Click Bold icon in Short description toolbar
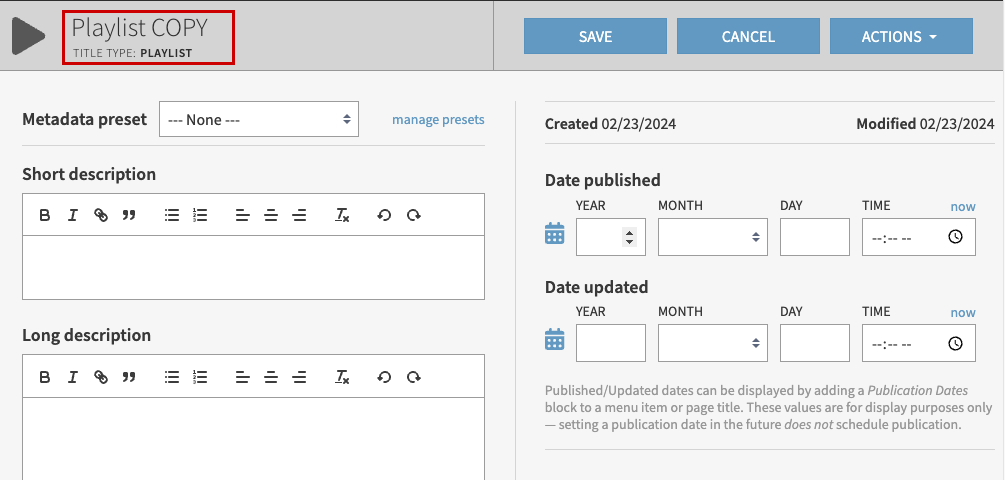 [45, 215]
